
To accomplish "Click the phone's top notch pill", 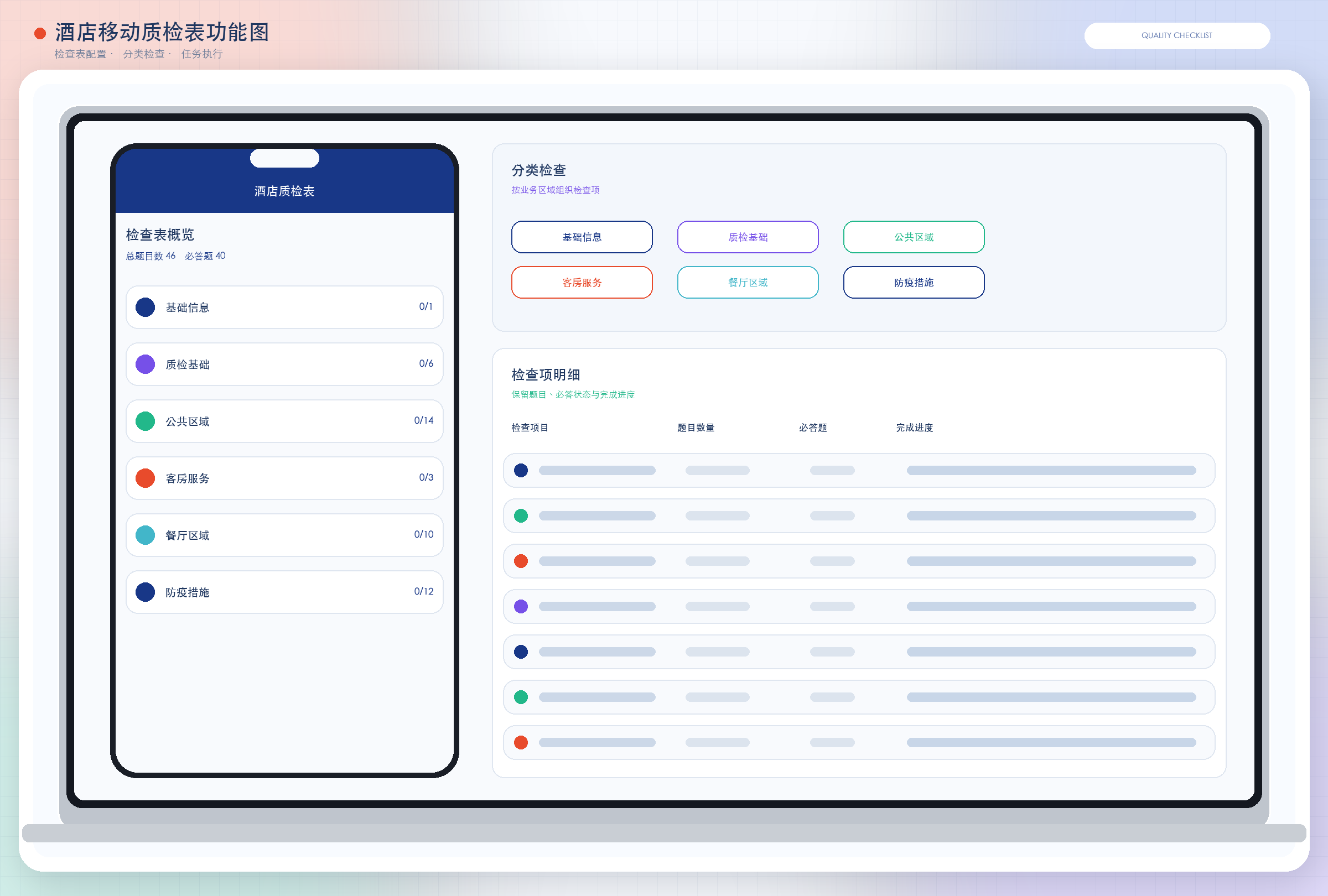I will (x=284, y=158).
